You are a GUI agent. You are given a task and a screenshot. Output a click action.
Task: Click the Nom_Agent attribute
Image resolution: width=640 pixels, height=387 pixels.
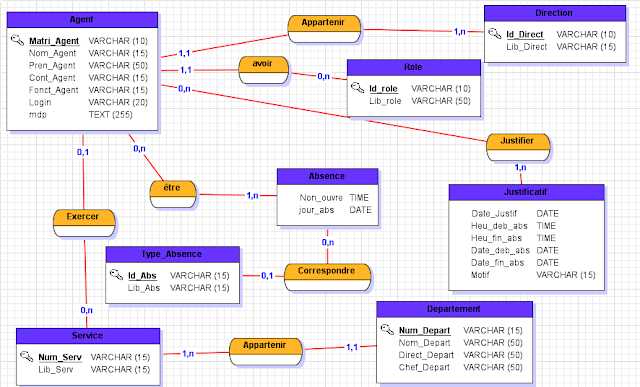(52, 53)
